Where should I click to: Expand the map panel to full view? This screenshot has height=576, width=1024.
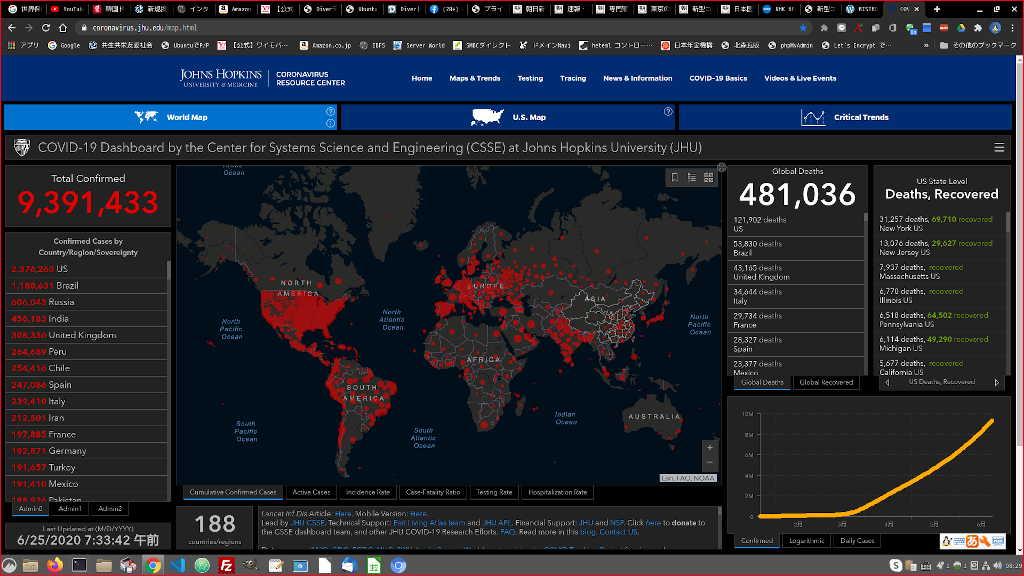pos(722,167)
